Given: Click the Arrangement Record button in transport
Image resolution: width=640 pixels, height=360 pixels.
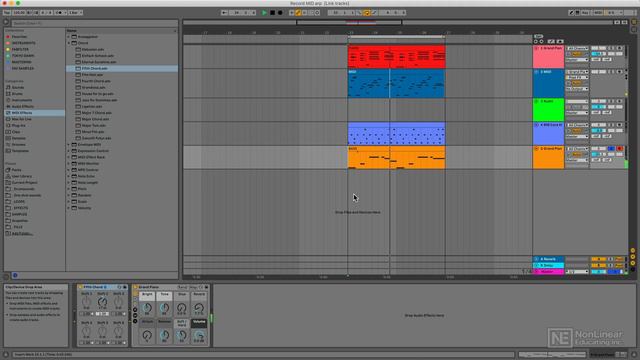Looking at the screenshot, I should [280, 13].
